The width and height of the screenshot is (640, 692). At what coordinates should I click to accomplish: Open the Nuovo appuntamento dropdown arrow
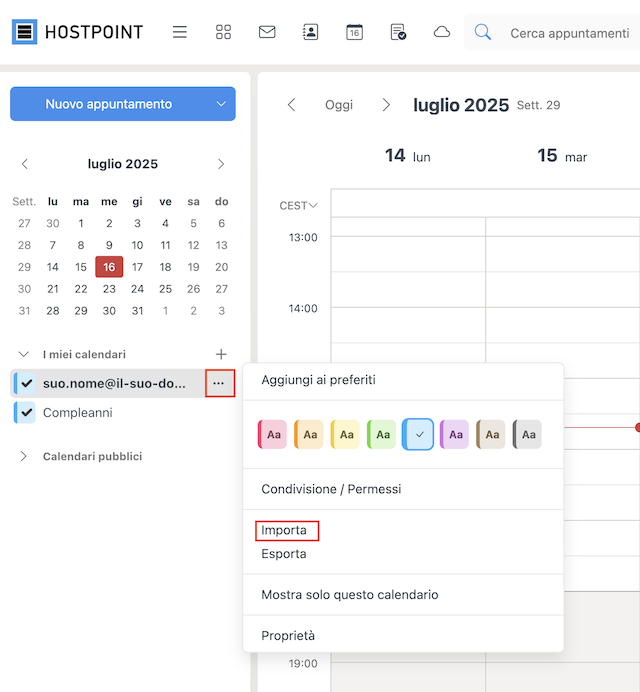221,104
